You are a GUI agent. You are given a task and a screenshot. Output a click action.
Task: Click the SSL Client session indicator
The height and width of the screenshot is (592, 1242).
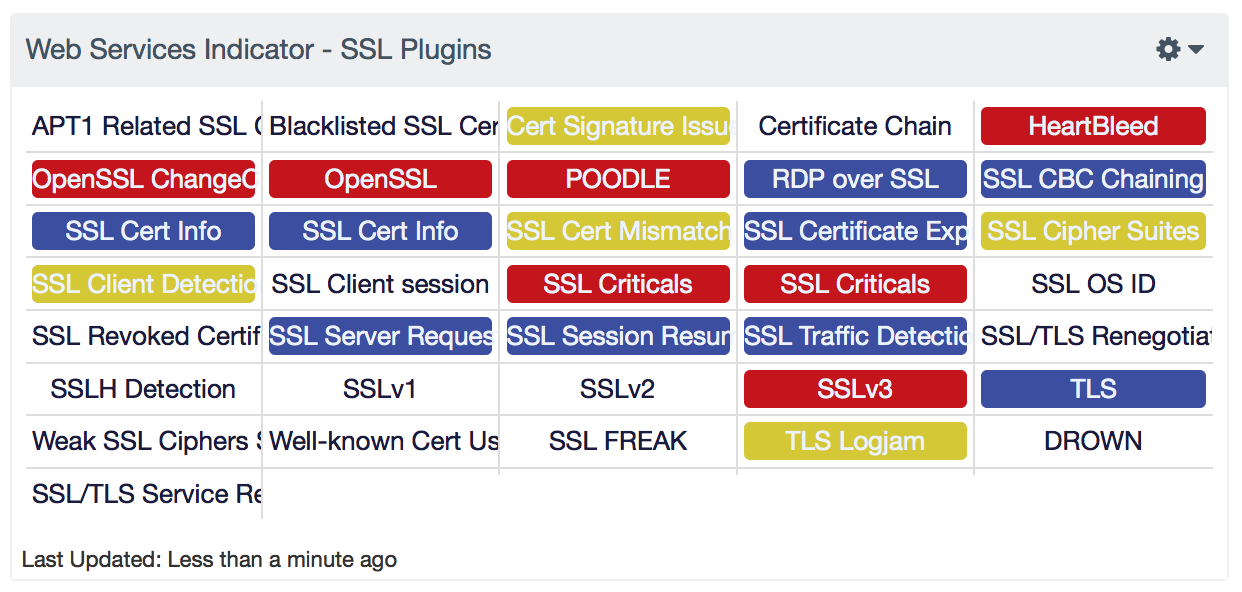[x=381, y=284]
